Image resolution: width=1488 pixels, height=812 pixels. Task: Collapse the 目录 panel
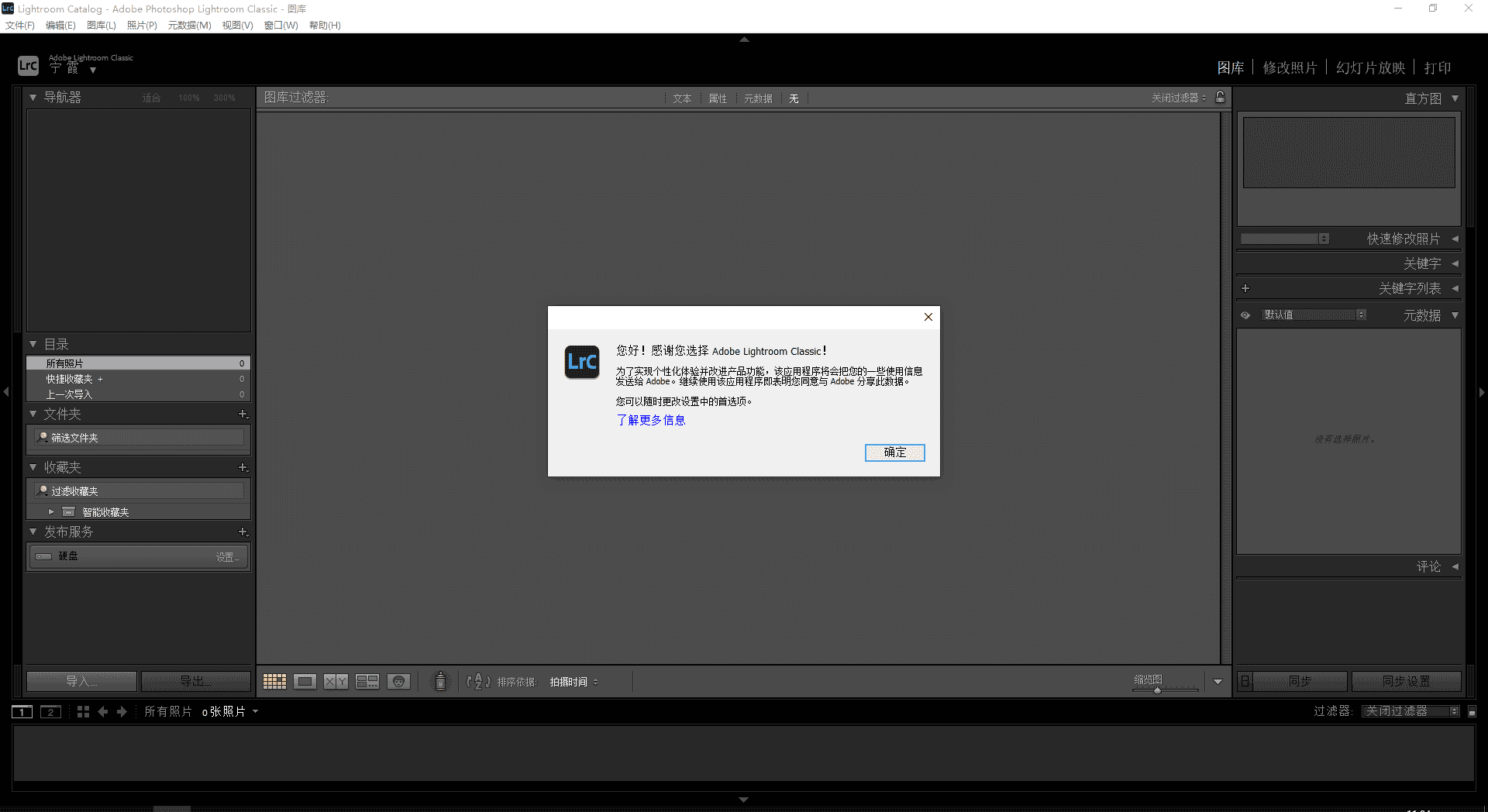33,344
